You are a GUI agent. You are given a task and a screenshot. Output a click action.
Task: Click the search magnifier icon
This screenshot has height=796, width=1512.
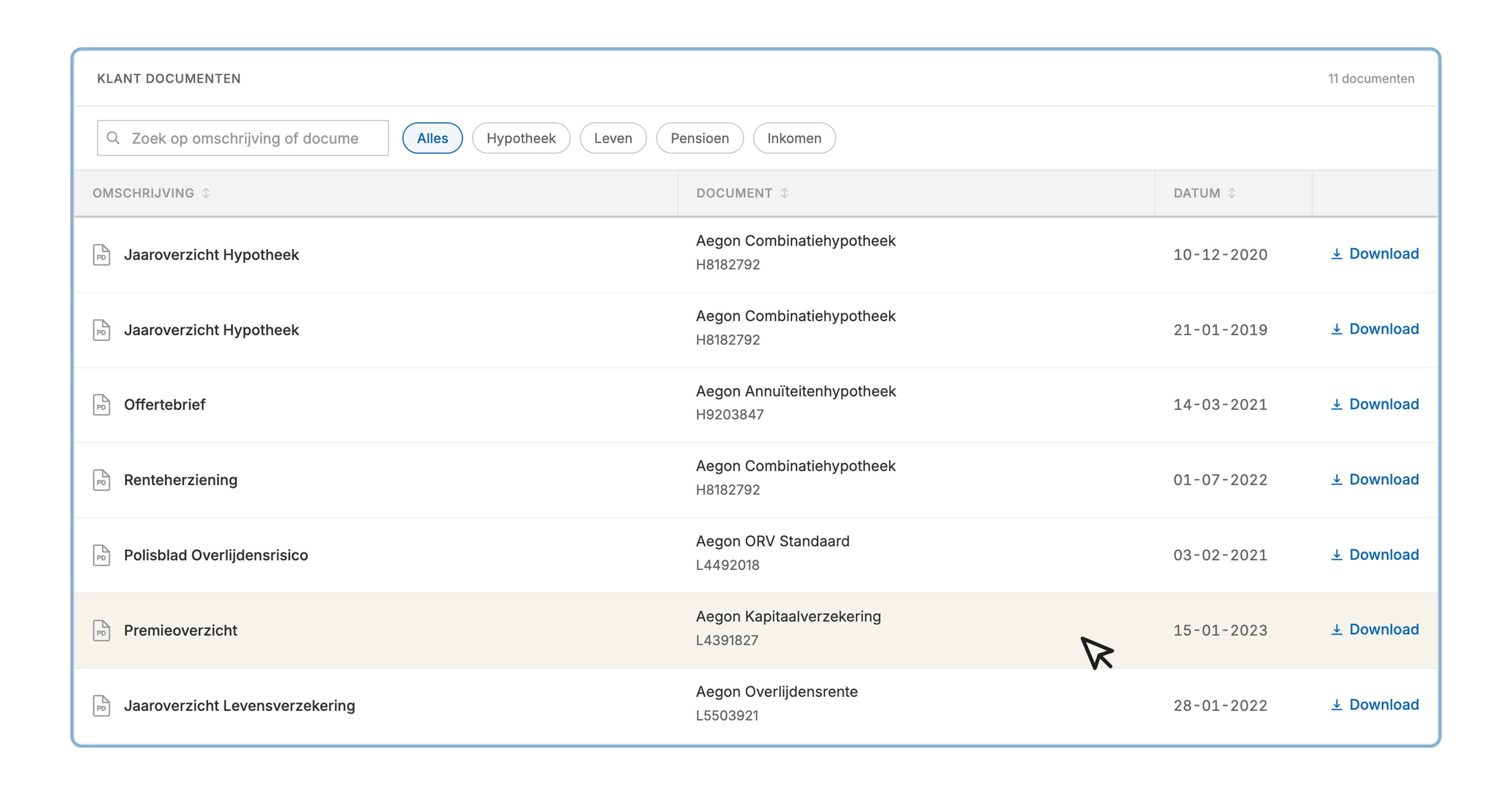[113, 138]
